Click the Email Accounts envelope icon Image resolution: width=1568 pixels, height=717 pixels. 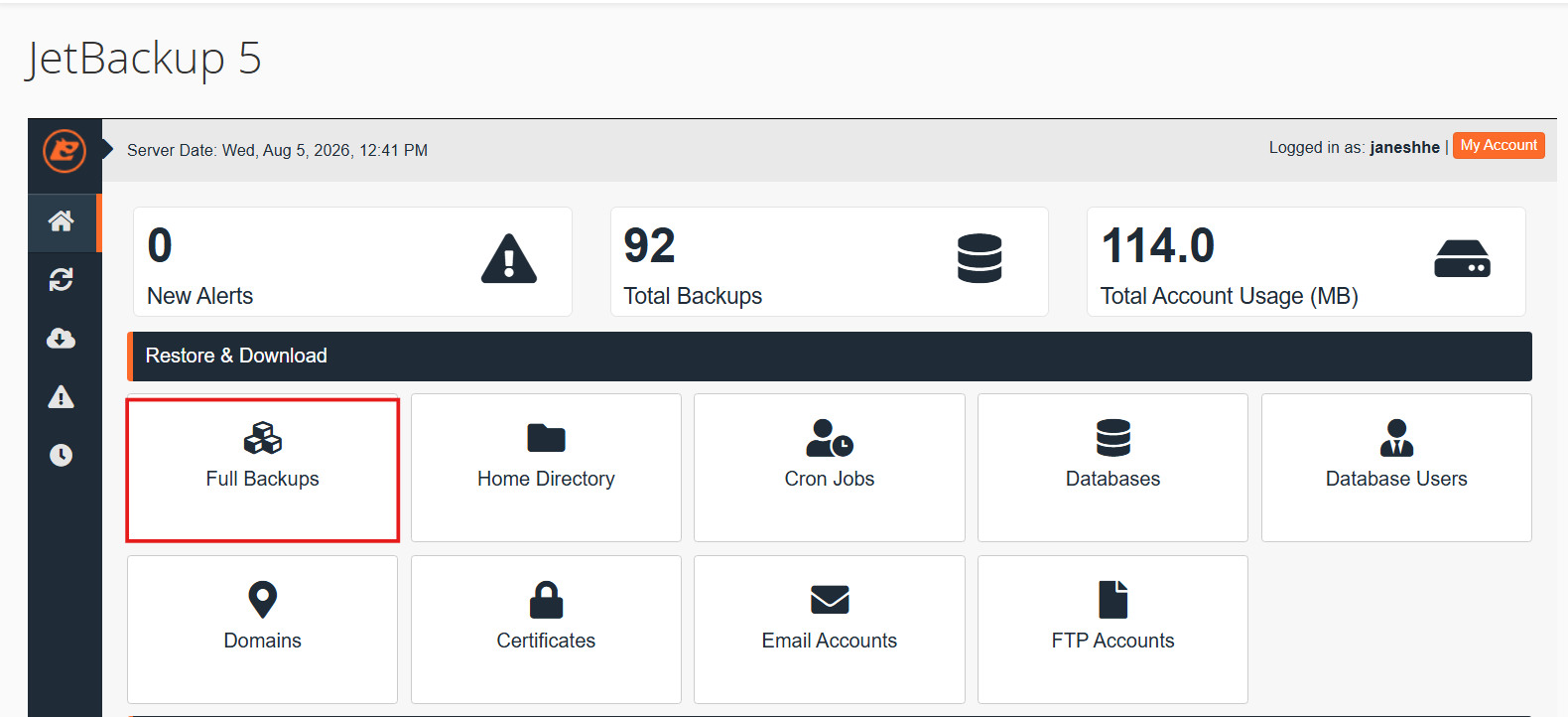[830, 600]
